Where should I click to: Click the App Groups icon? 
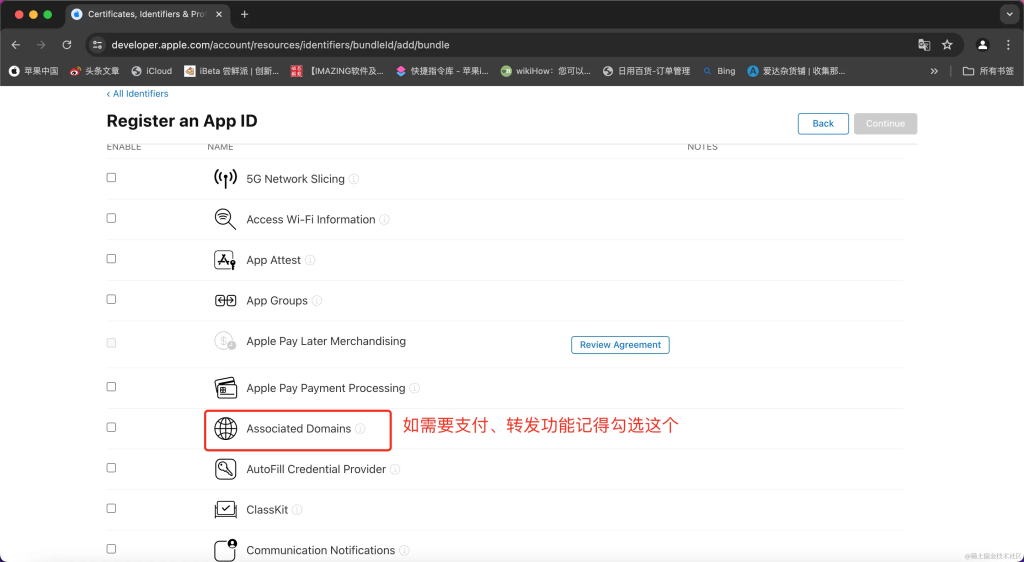[225, 301]
